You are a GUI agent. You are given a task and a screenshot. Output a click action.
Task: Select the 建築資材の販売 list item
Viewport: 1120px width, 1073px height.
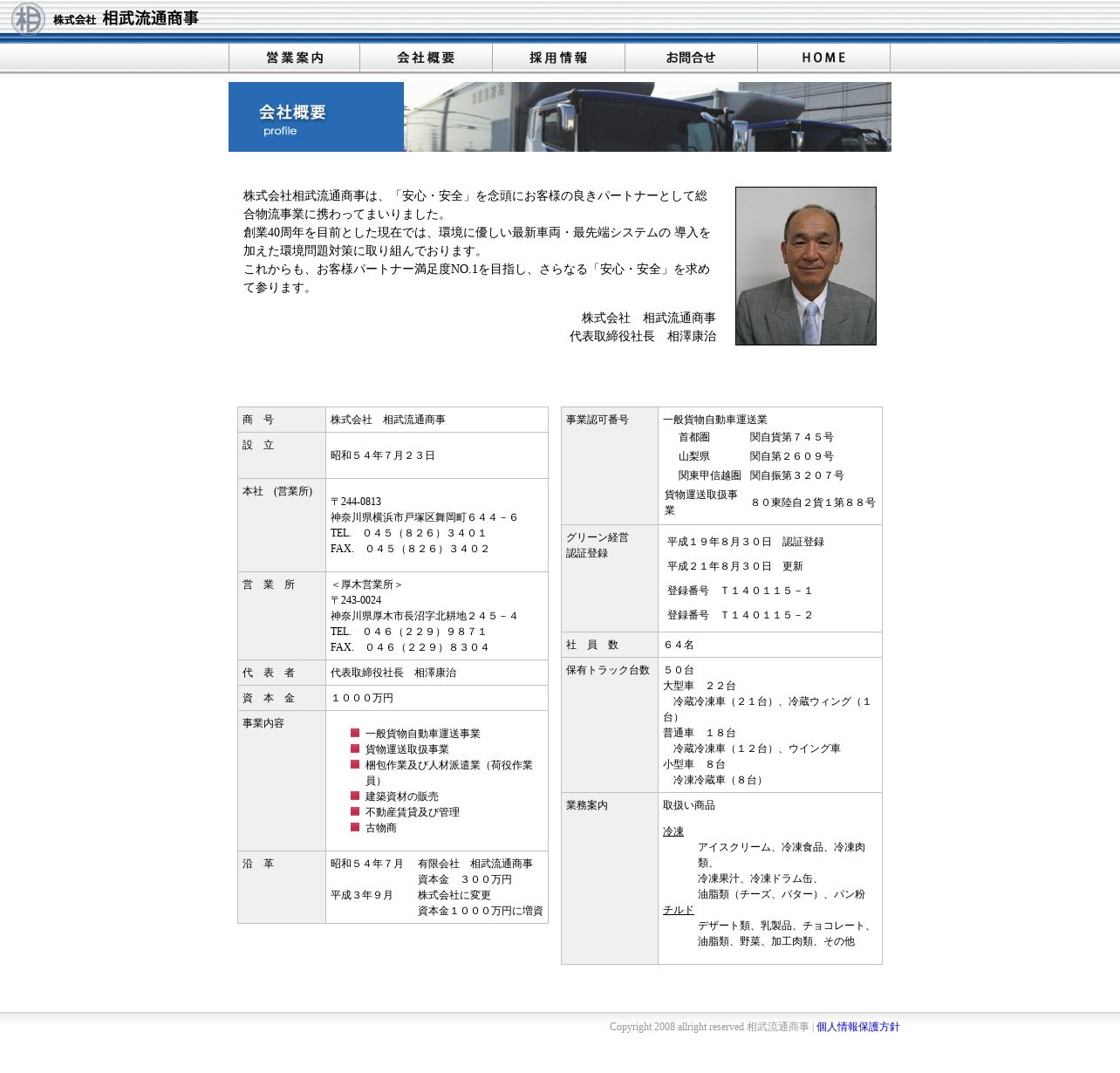tap(402, 796)
